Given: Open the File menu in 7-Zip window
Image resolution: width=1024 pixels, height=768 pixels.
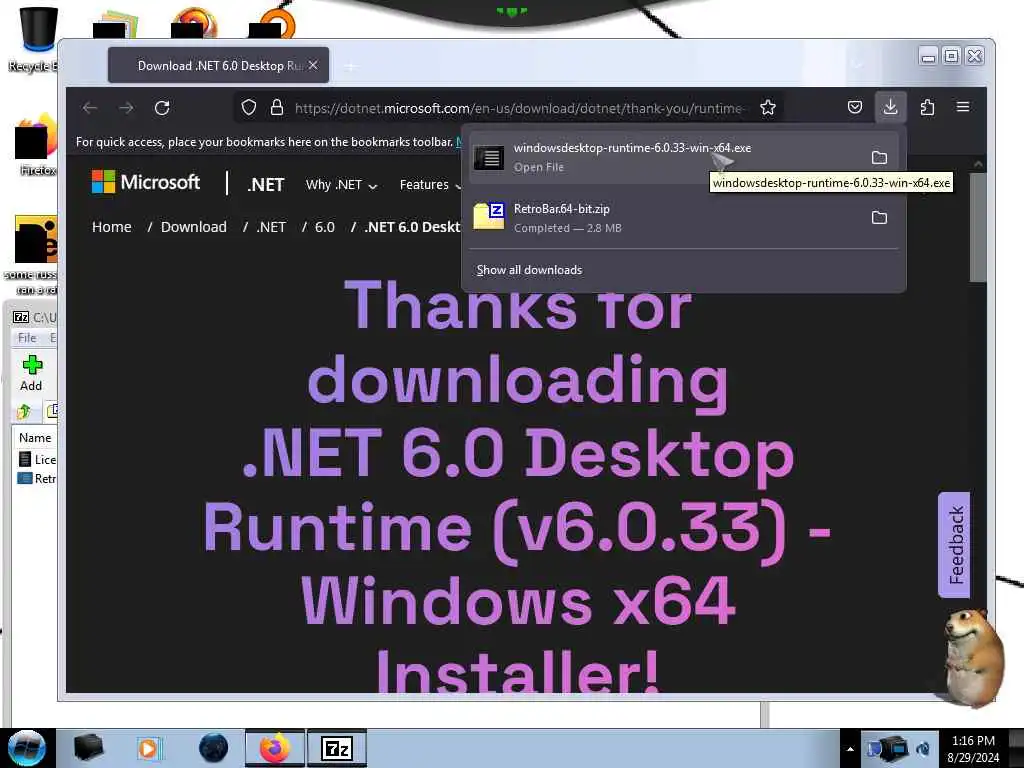Looking at the screenshot, I should (27, 338).
